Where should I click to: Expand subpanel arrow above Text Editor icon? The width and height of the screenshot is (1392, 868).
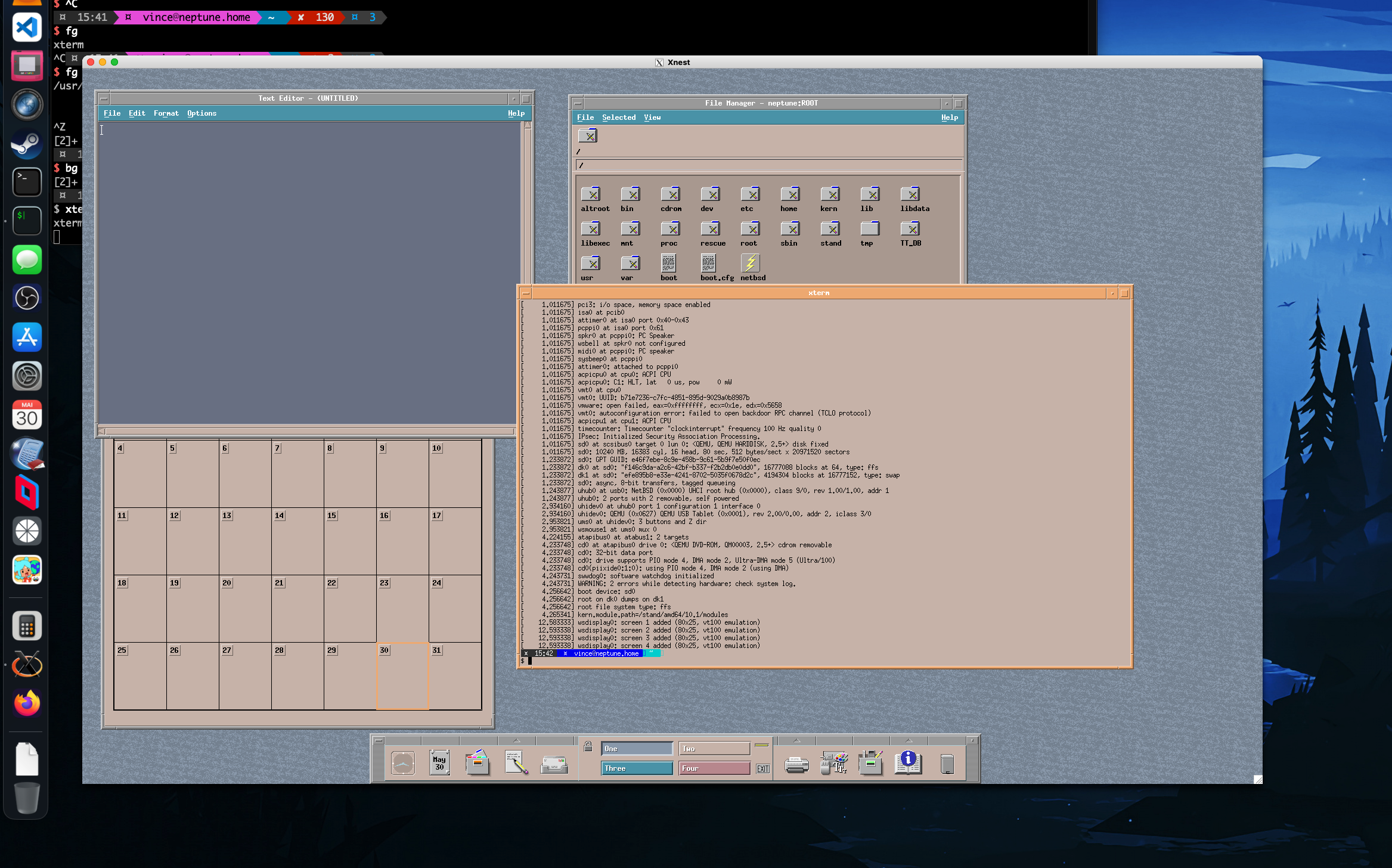tap(516, 740)
